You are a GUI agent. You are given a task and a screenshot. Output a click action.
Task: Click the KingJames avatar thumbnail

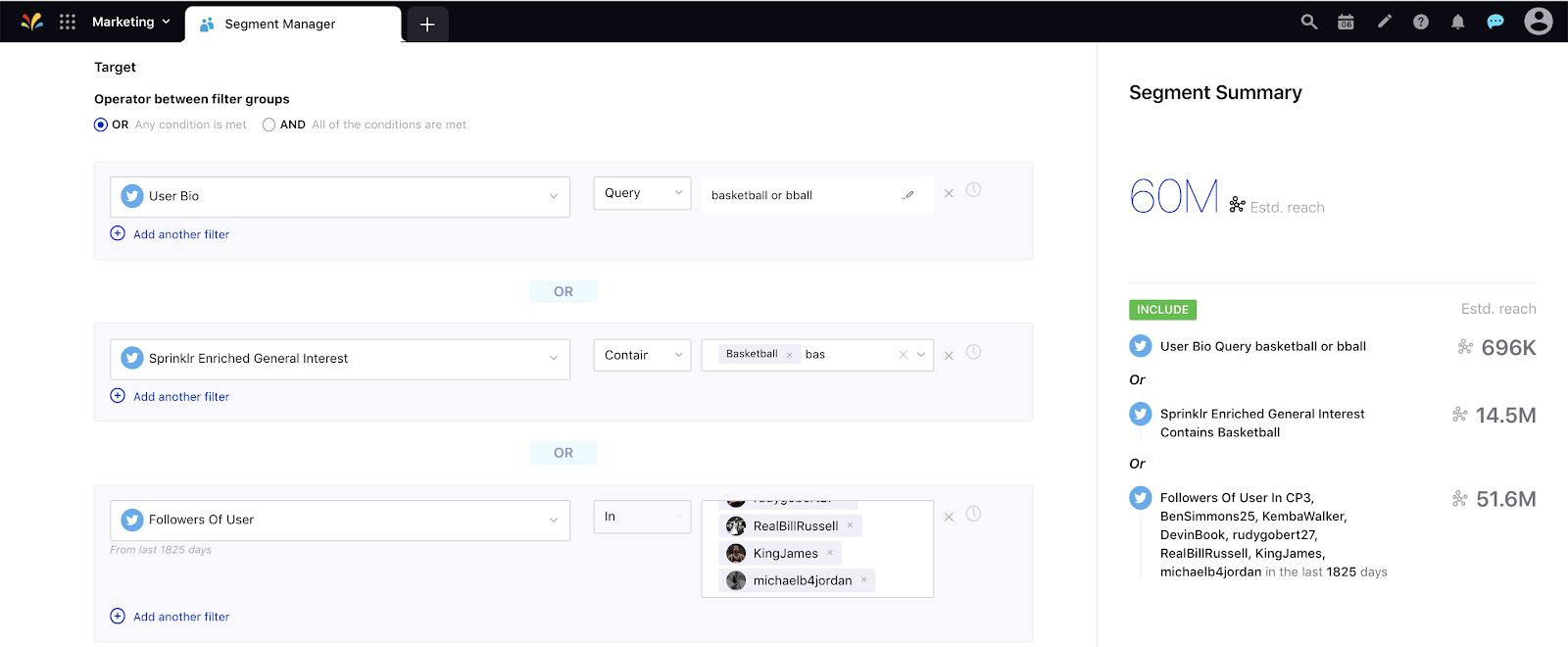736,554
